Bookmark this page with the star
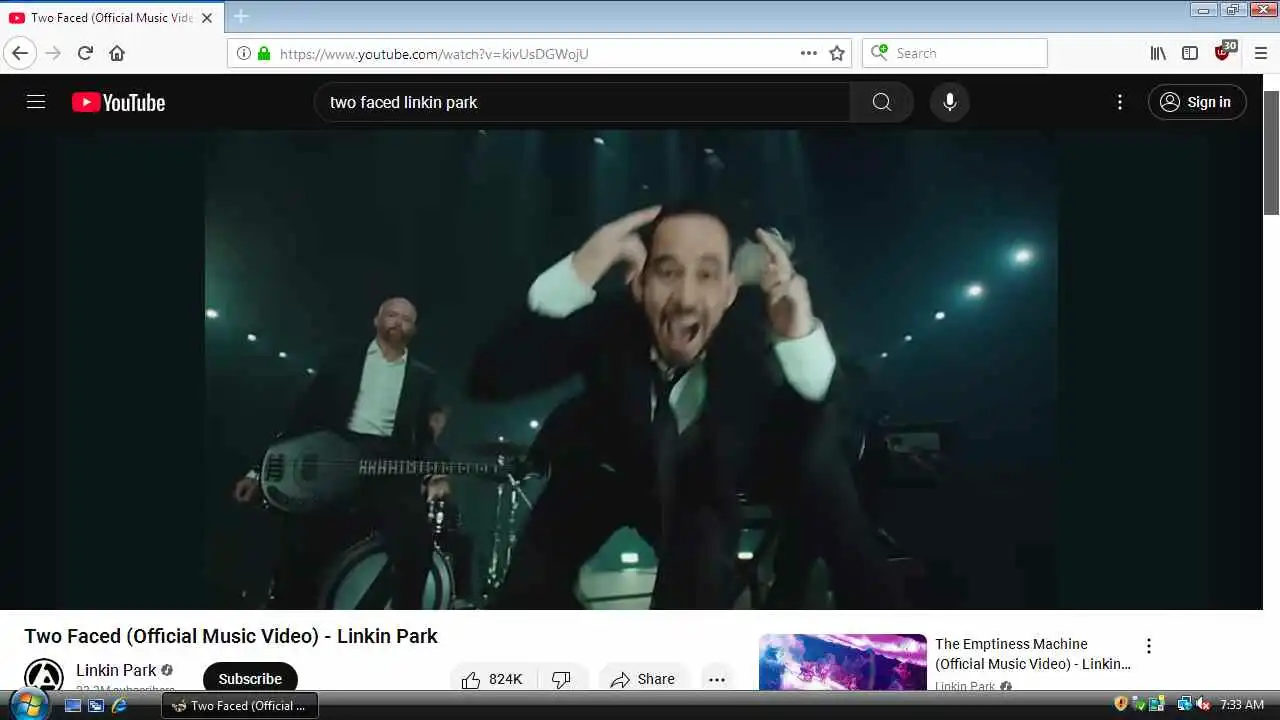The width and height of the screenshot is (1280, 720). click(x=837, y=53)
